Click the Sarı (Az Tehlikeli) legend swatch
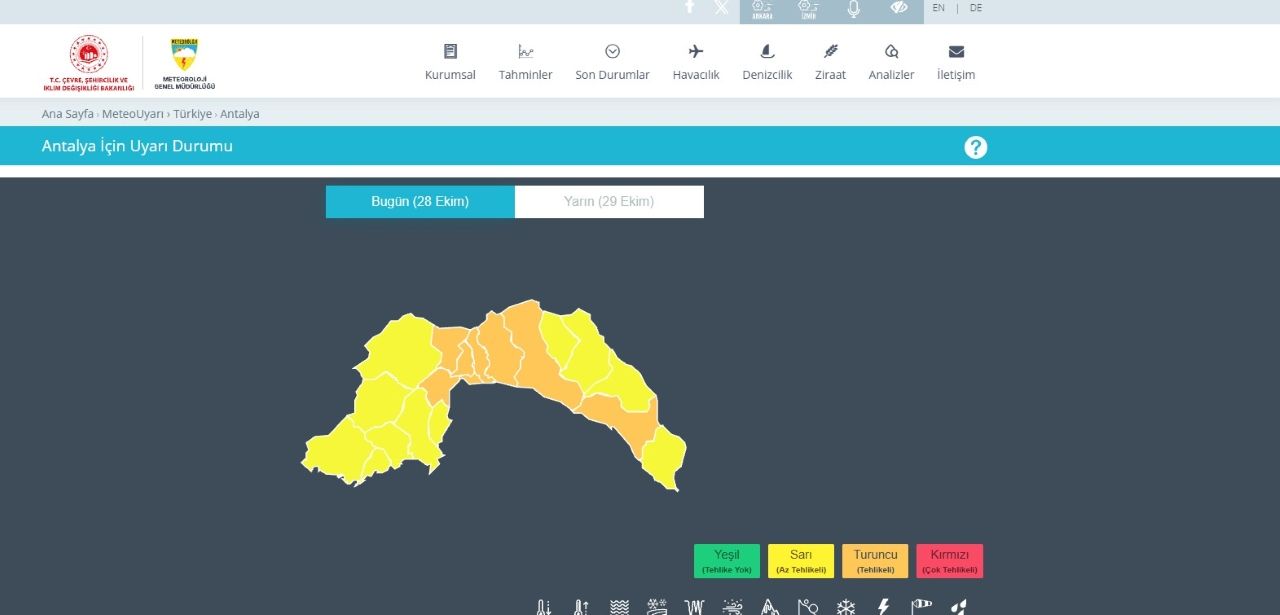The width and height of the screenshot is (1280, 615). click(801, 561)
